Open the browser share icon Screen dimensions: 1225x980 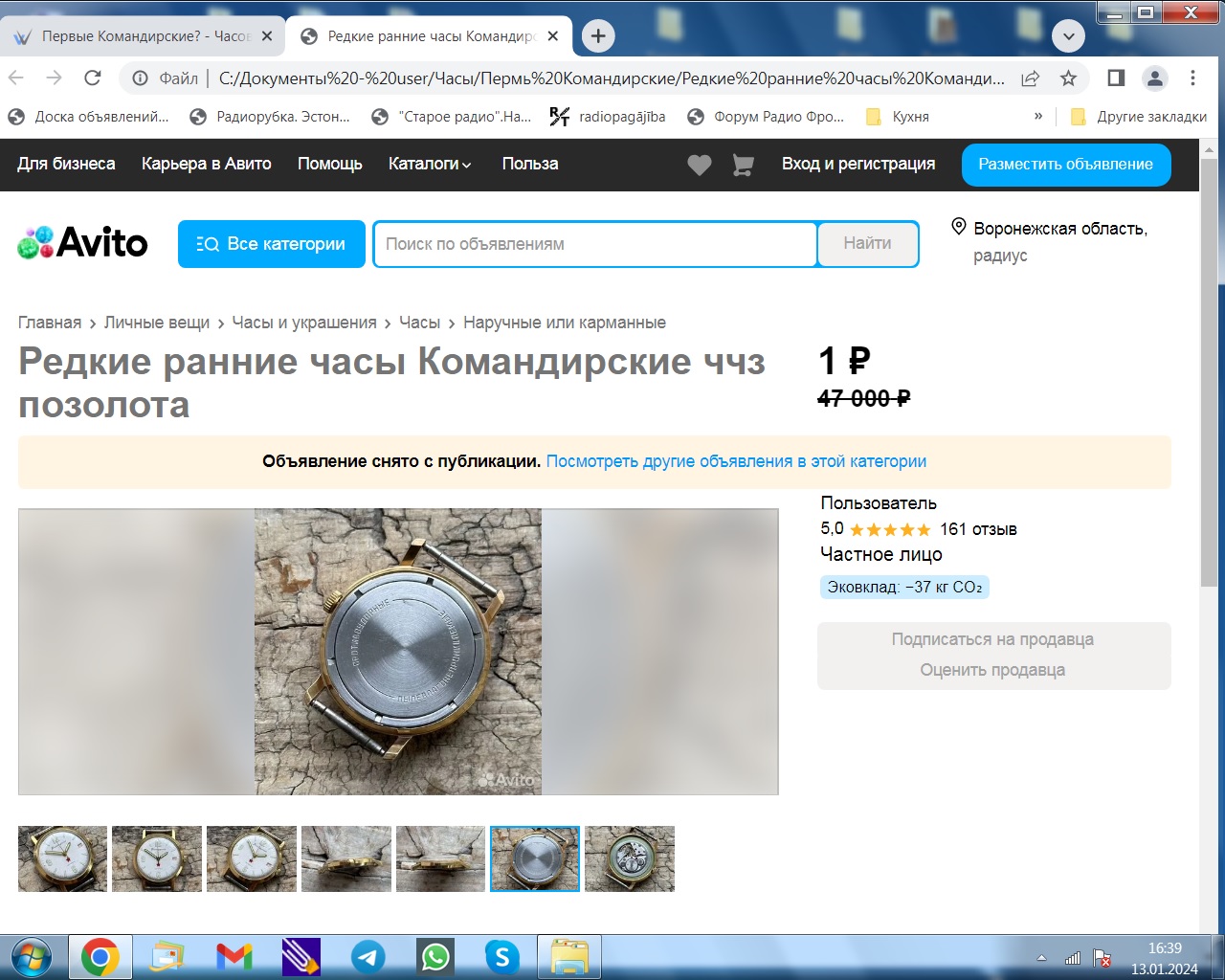(x=1031, y=78)
